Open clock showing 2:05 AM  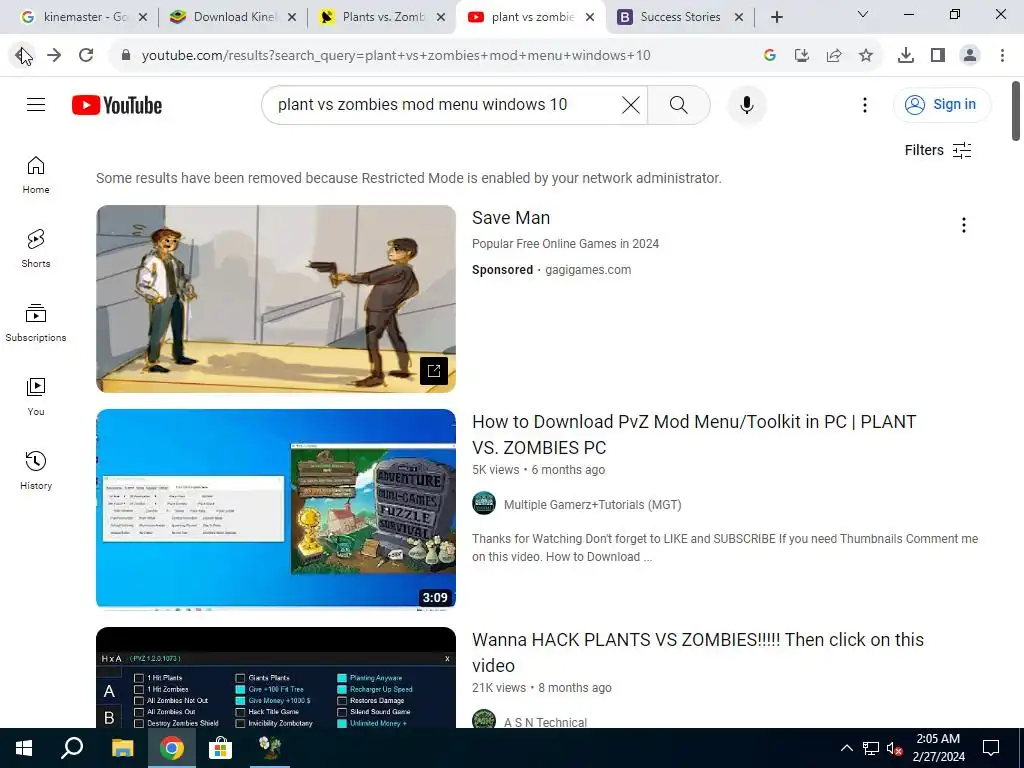[x=938, y=748]
